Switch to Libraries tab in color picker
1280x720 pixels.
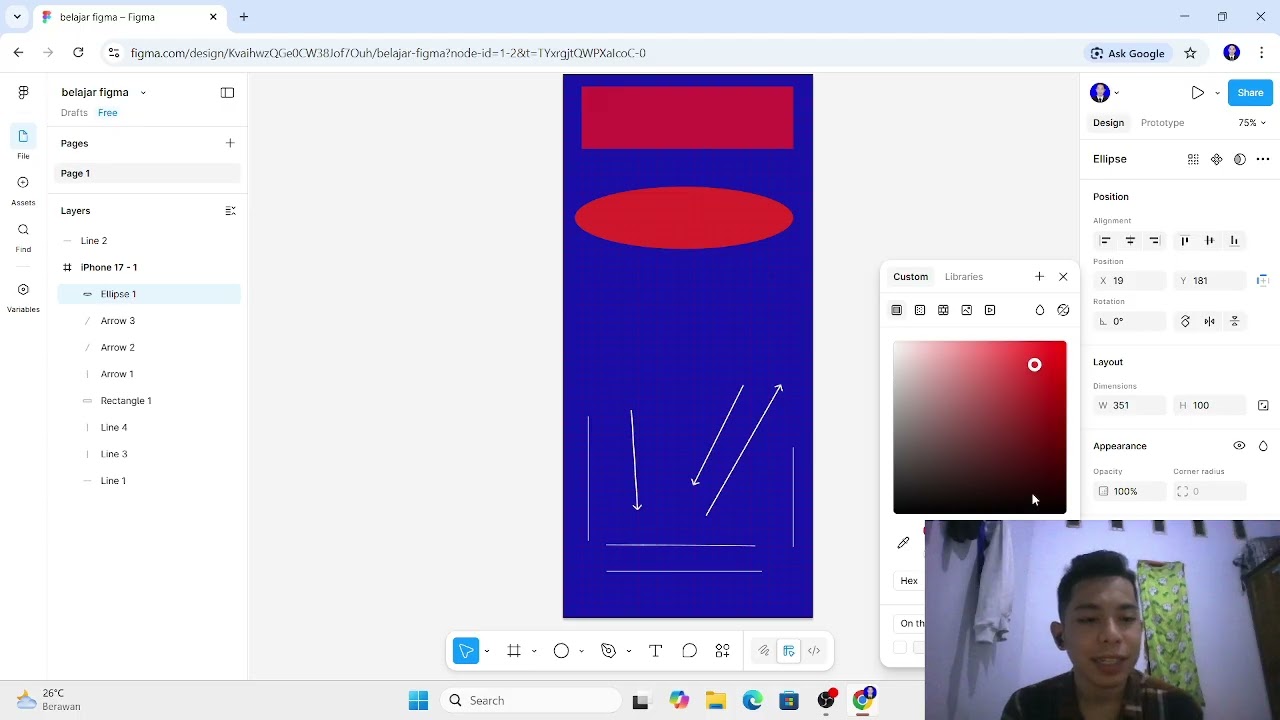964,277
